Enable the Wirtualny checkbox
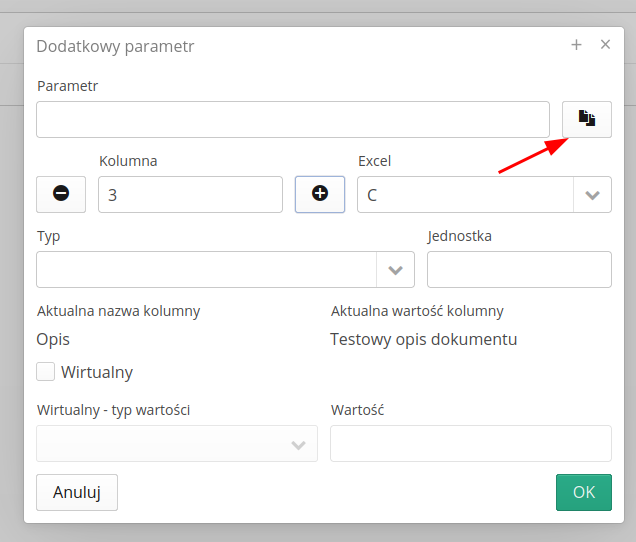636x542 pixels. click(46, 372)
